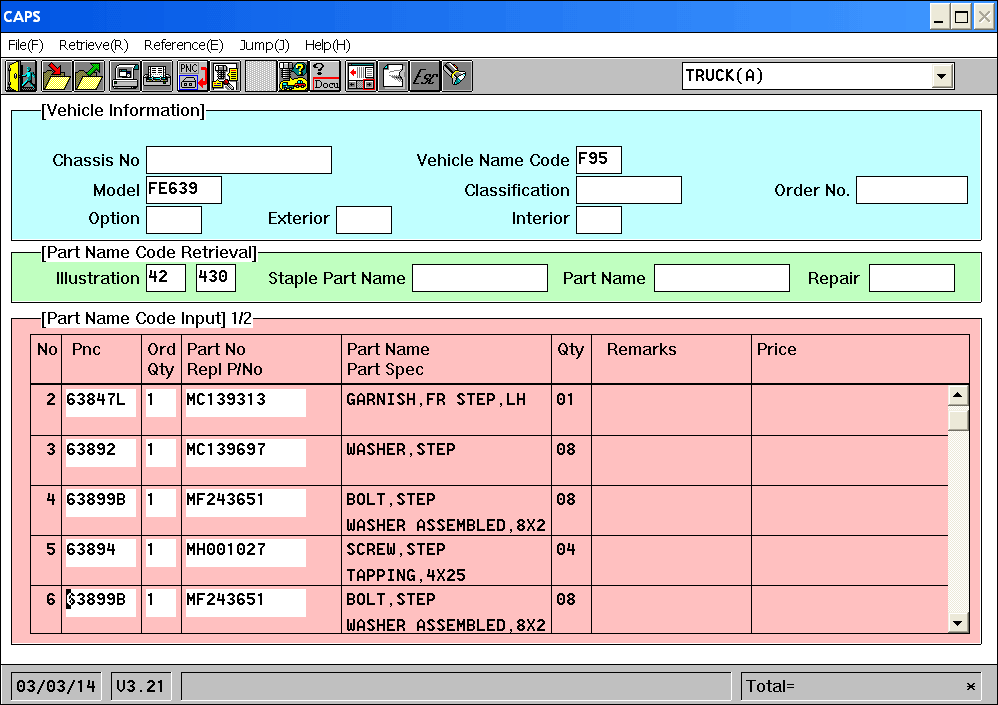Click the flashlight toolbar icon
The image size is (998, 705).
tap(457, 76)
